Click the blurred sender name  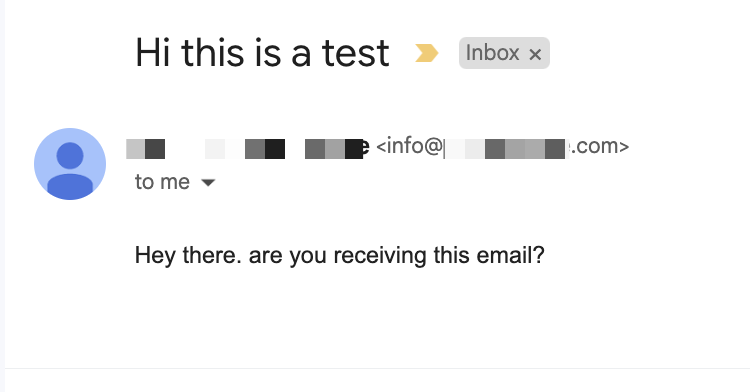[248, 148]
